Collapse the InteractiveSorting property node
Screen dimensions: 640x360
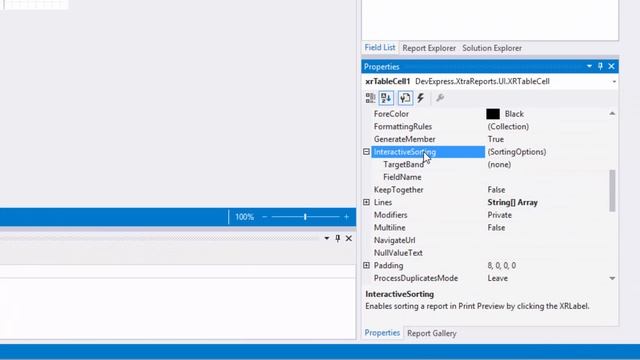pos(366,152)
